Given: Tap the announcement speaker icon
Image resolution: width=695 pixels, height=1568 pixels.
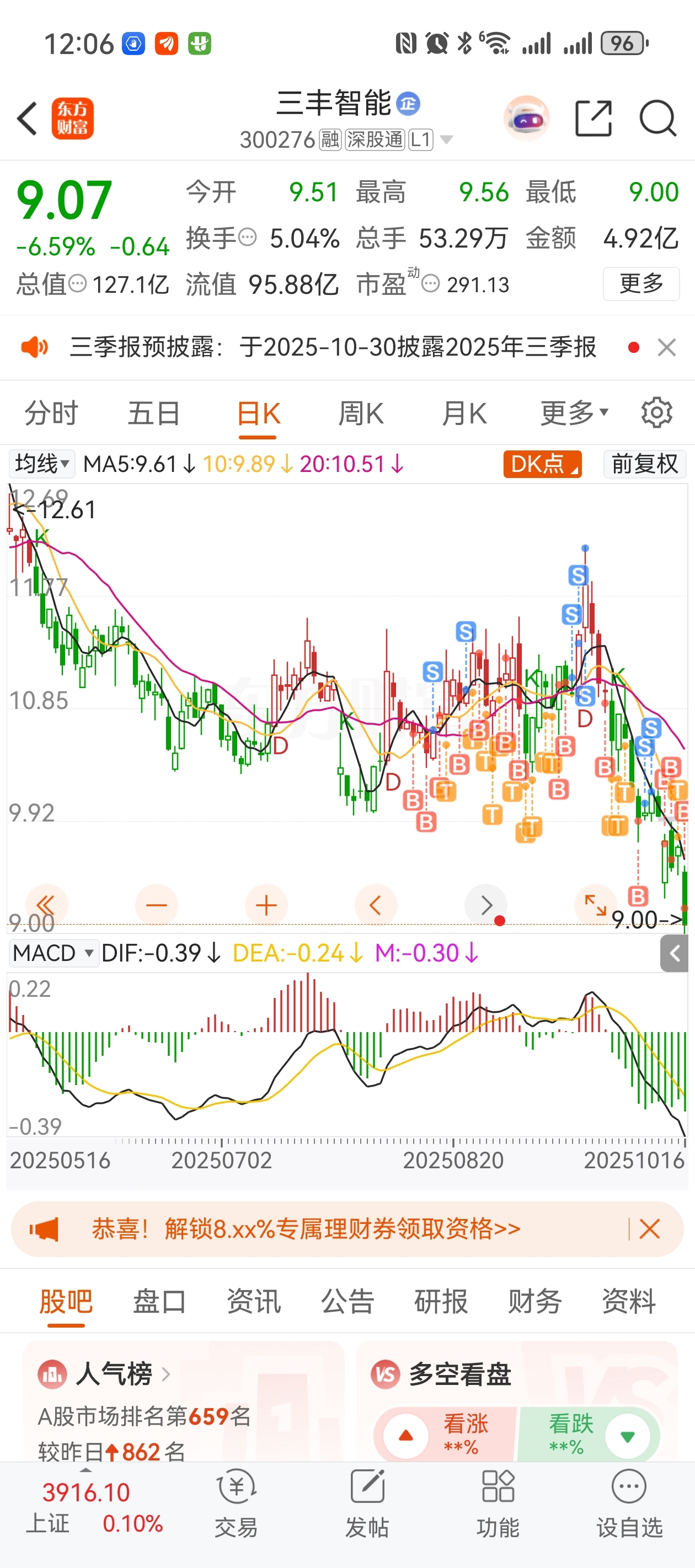Looking at the screenshot, I should [x=34, y=347].
